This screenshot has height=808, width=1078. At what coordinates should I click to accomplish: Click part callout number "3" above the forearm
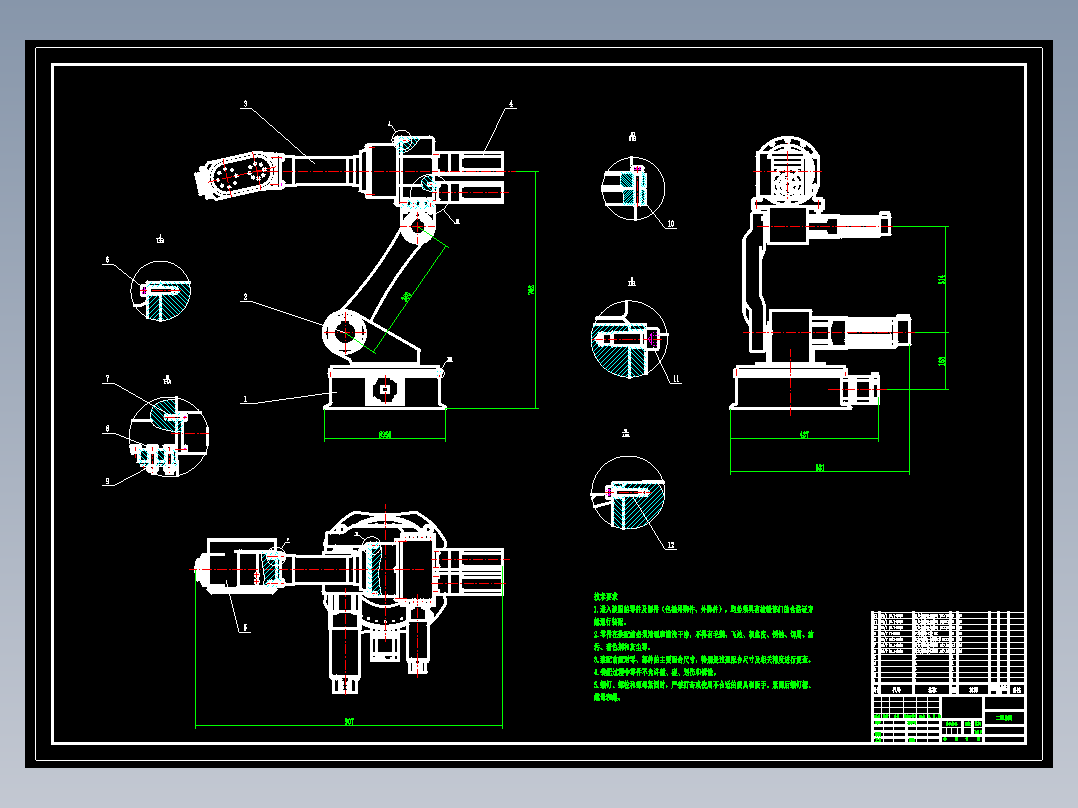point(245,105)
